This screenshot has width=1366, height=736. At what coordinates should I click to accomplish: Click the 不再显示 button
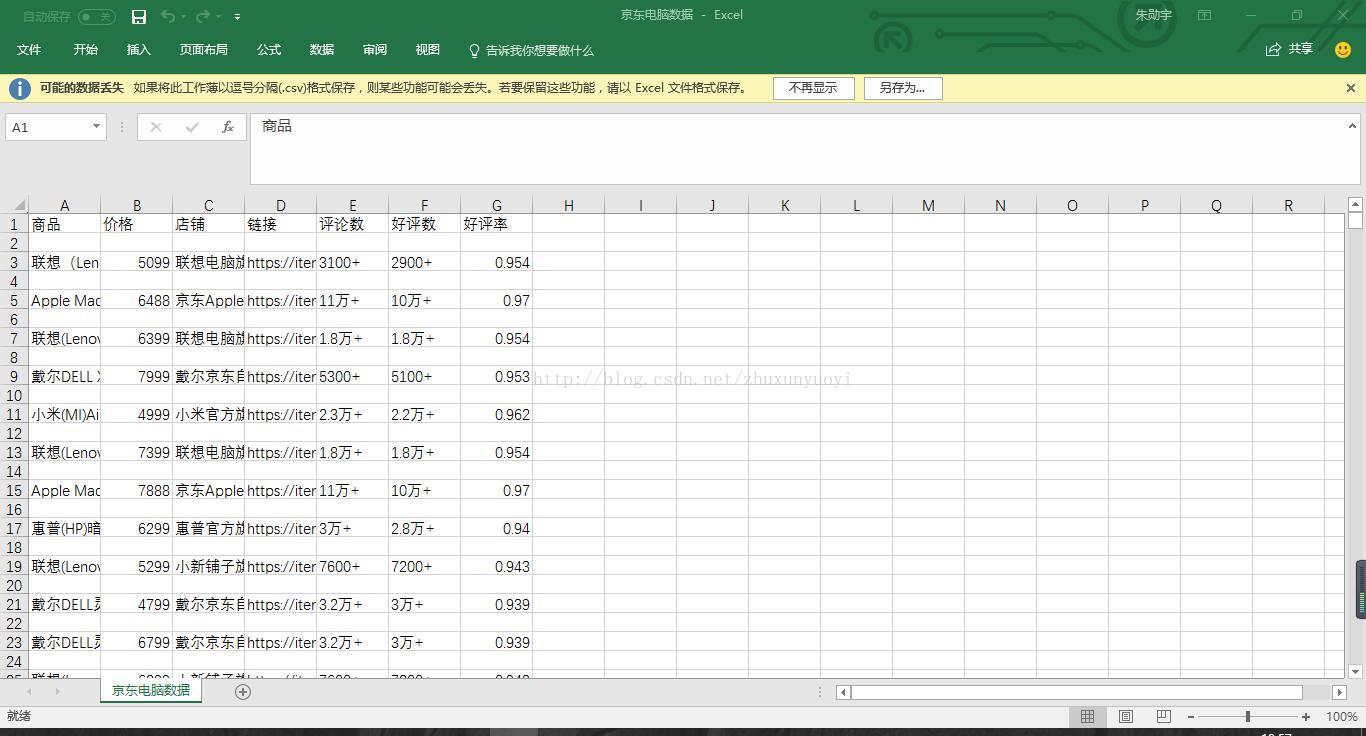point(813,88)
